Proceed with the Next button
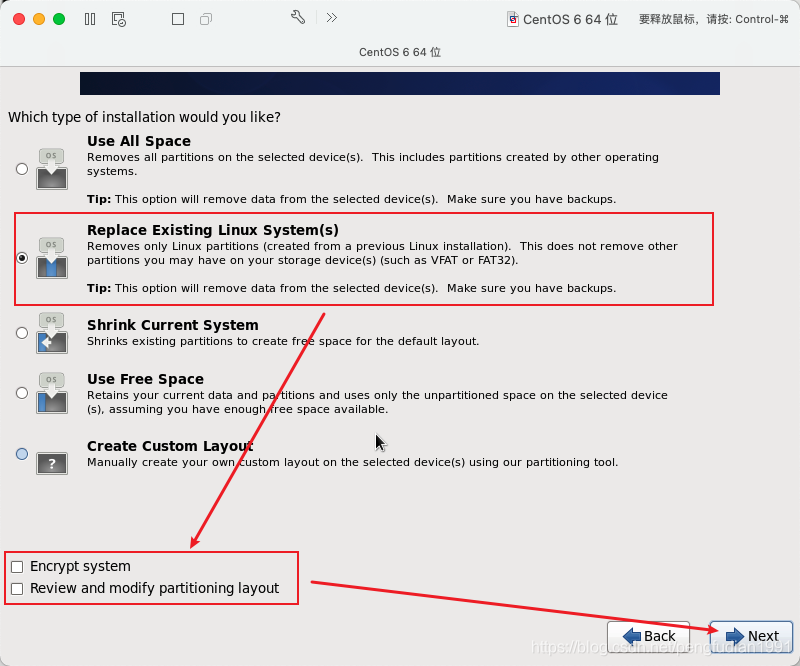 752,636
